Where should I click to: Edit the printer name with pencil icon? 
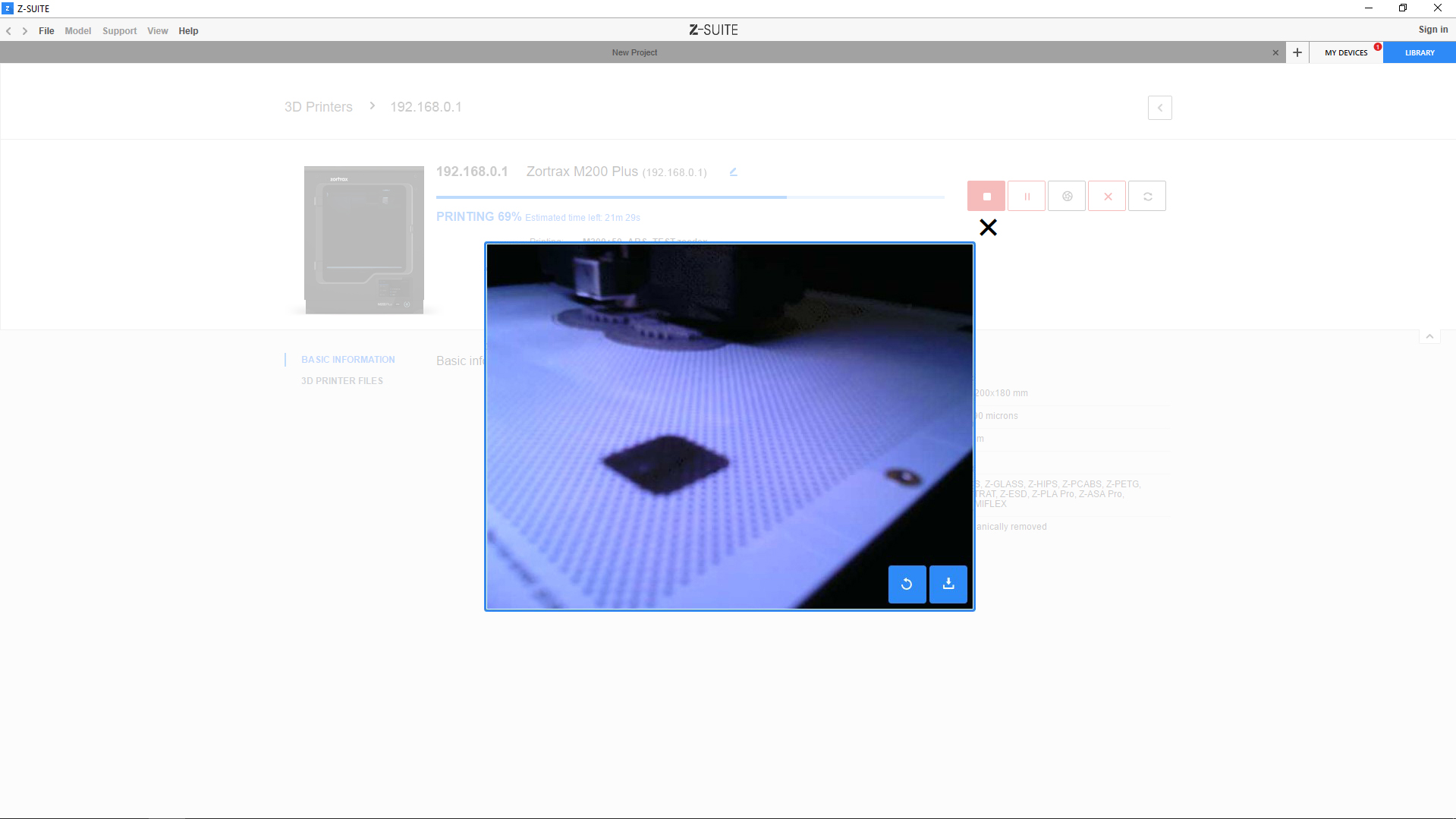(733, 172)
